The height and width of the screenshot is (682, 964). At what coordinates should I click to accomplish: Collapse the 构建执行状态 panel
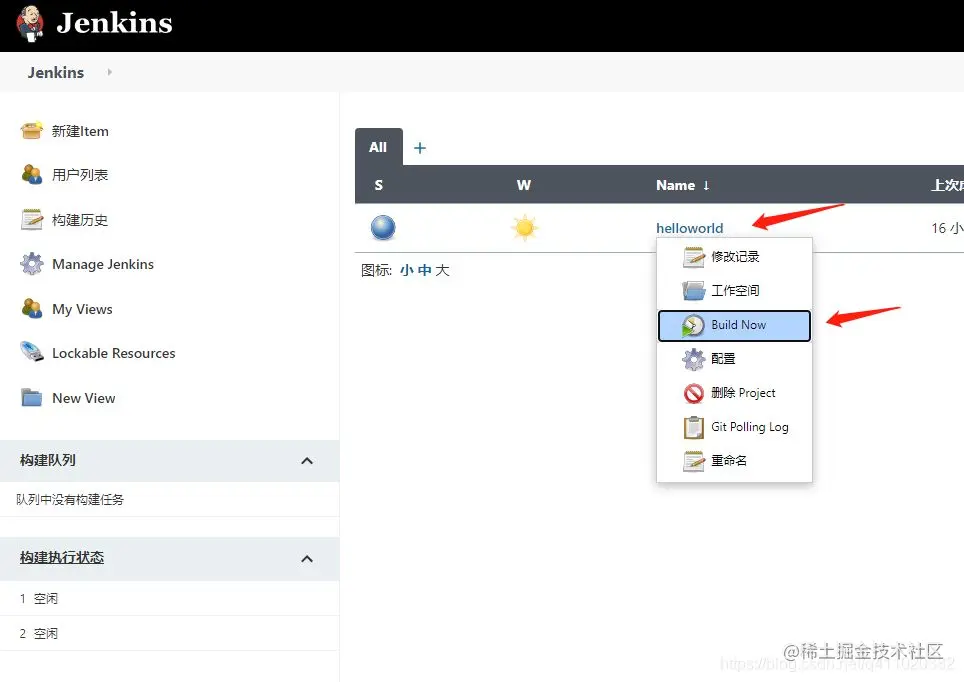(307, 558)
